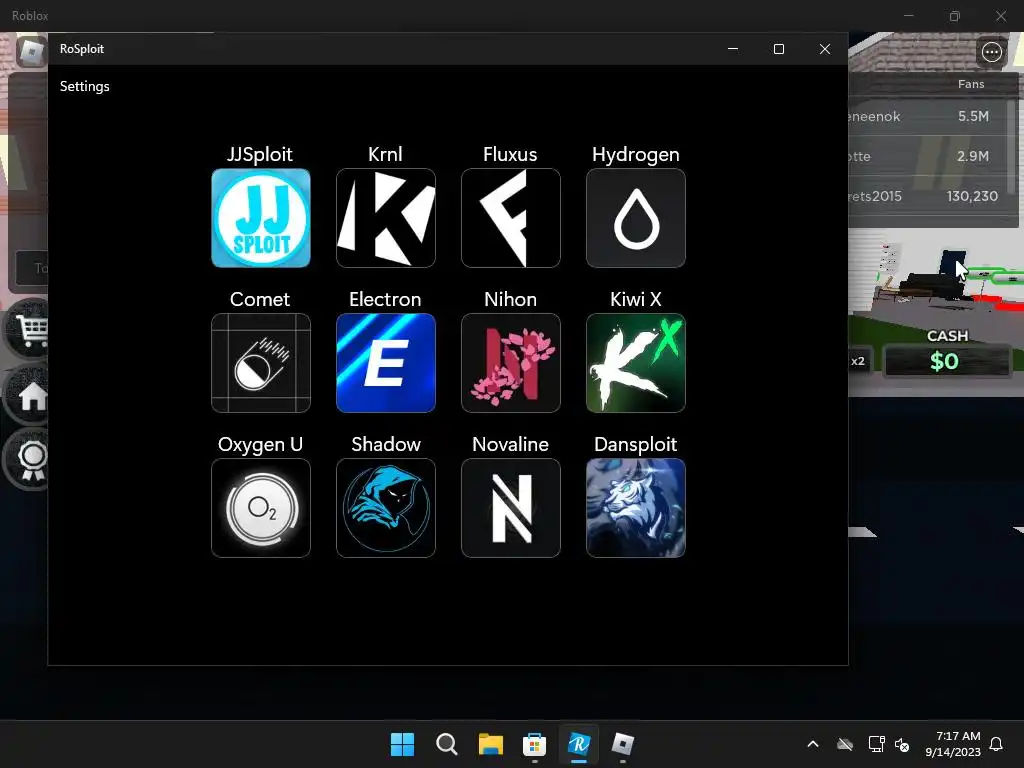The width and height of the screenshot is (1024, 768).
Task: Click the $0 cash display in Roblox
Action: (945, 361)
